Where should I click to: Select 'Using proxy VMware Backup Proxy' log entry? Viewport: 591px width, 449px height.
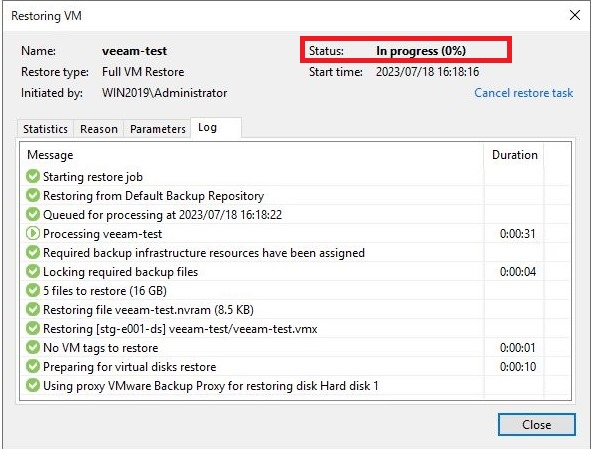[295, 385]
